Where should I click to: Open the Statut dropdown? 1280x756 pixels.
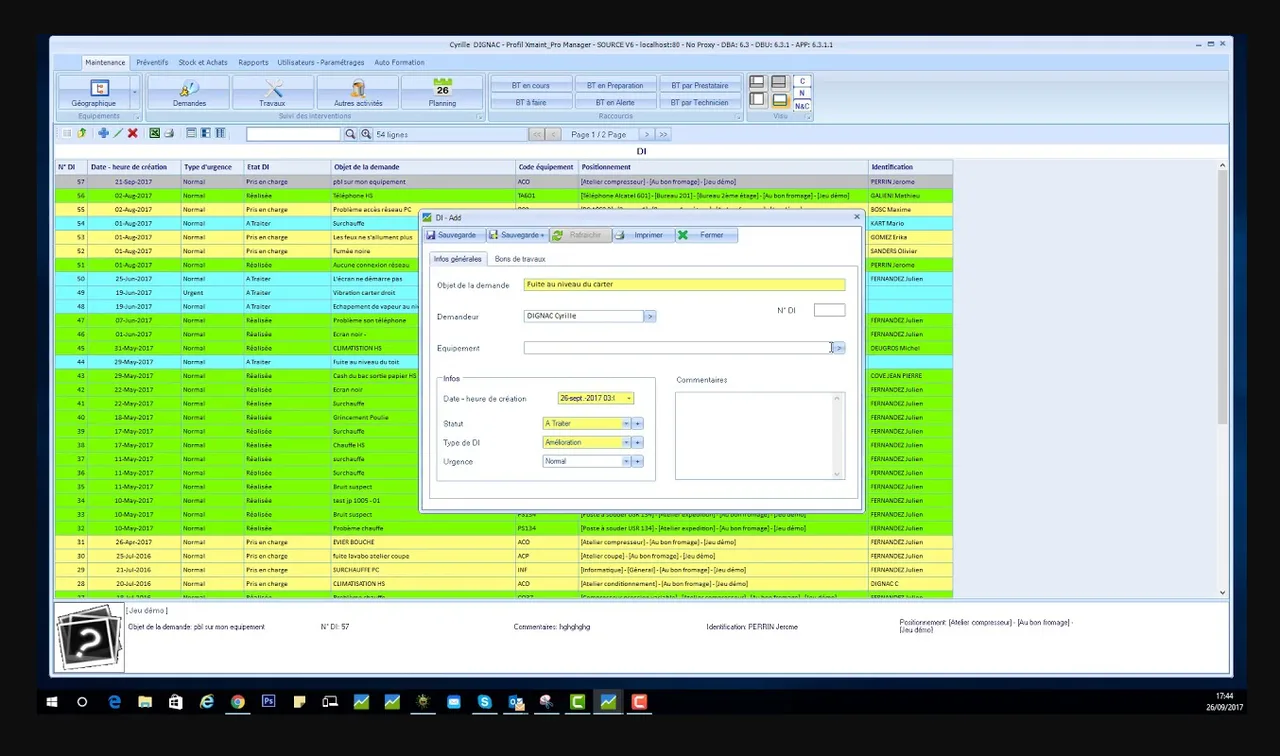(626, 423)
